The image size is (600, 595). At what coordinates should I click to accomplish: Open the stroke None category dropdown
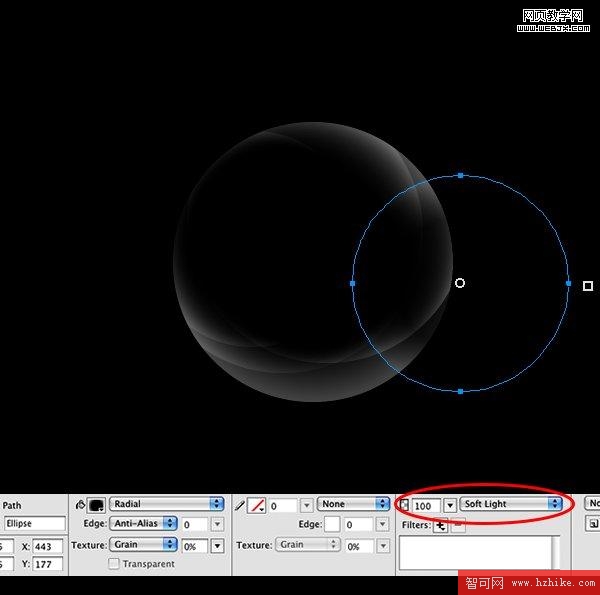pyautogui.click(x=354, y=504)
